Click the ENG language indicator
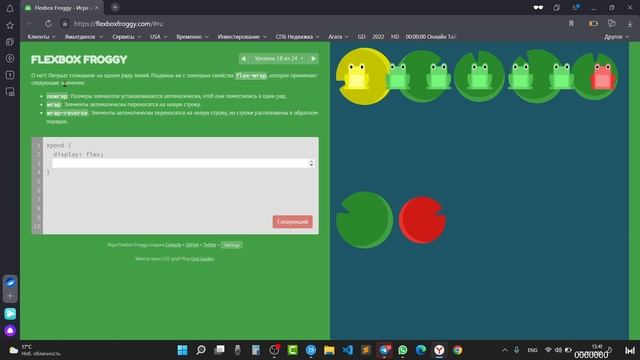This screenshot has width=640, height=360. pos(532,350)
